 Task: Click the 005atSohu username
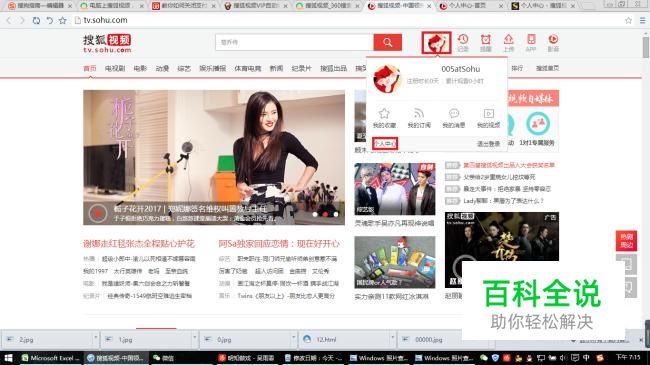tap(461, 69)
